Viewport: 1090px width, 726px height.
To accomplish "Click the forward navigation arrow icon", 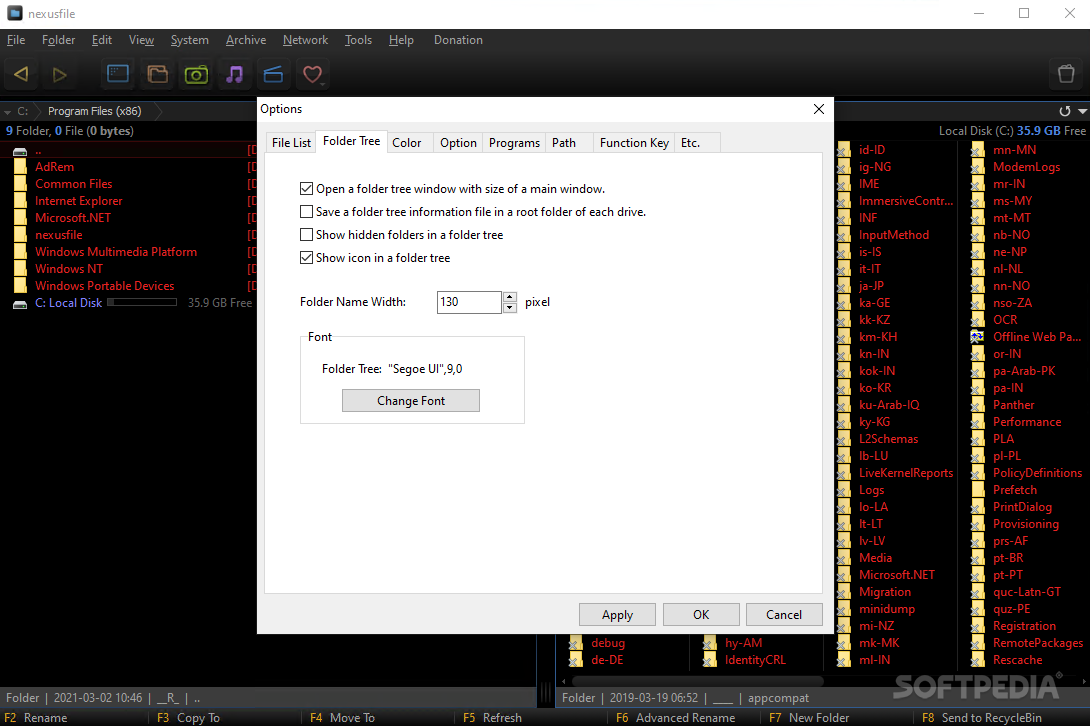I will click(x=60, y=74).
